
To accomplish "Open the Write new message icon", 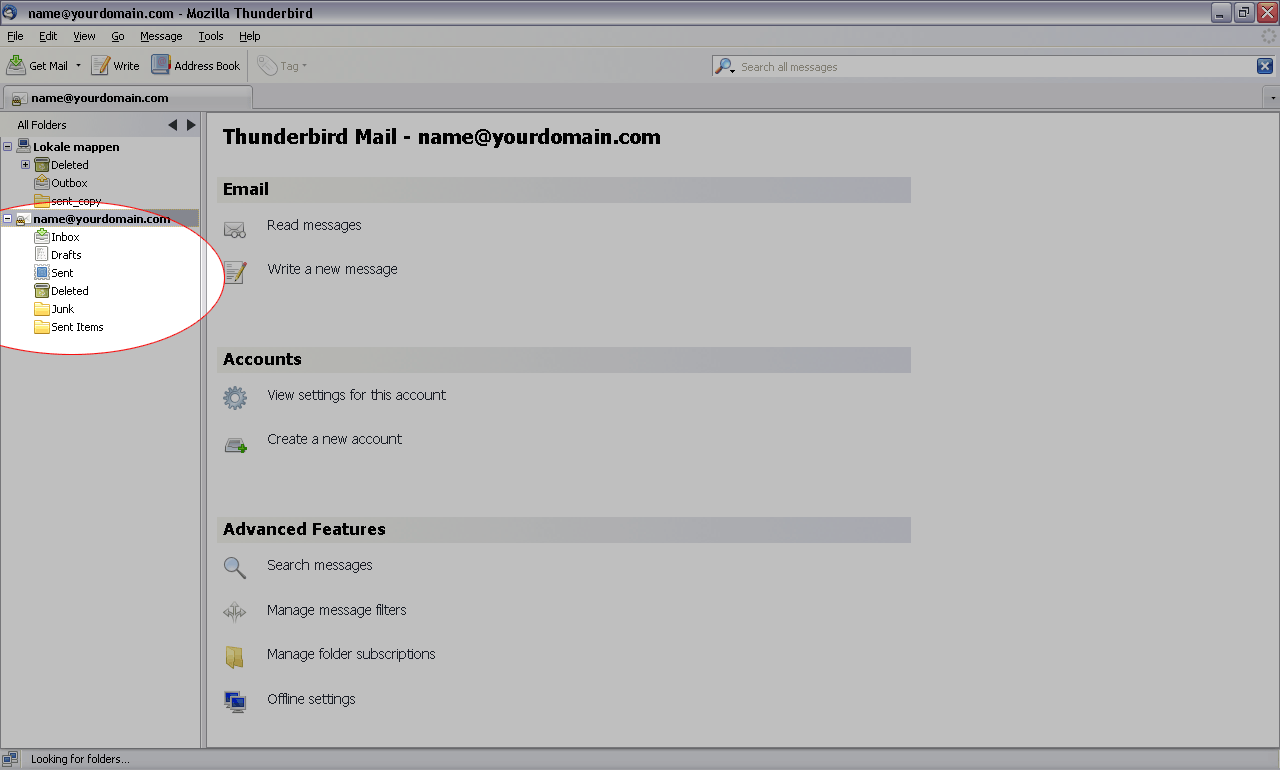I will coord(100,65).
